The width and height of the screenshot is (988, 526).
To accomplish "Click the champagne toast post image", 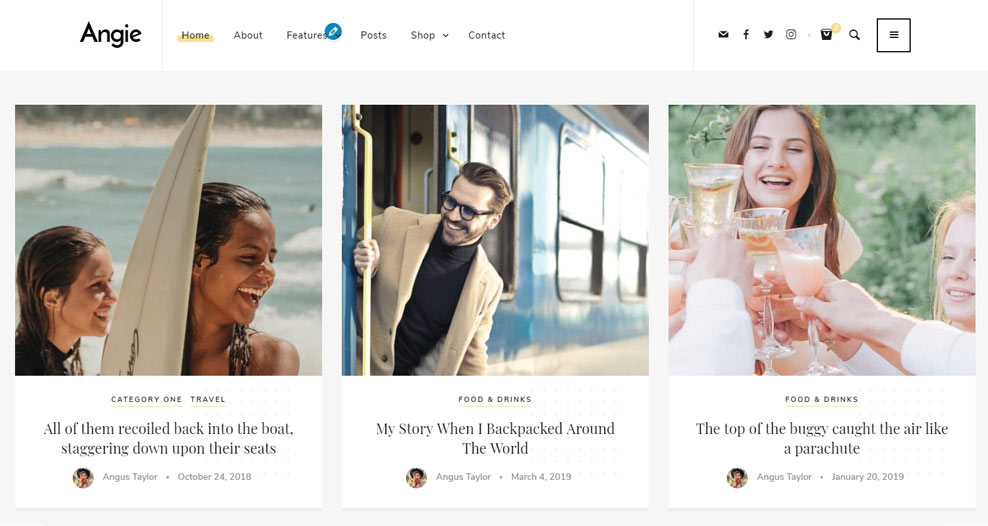I will tap(821, 240).
